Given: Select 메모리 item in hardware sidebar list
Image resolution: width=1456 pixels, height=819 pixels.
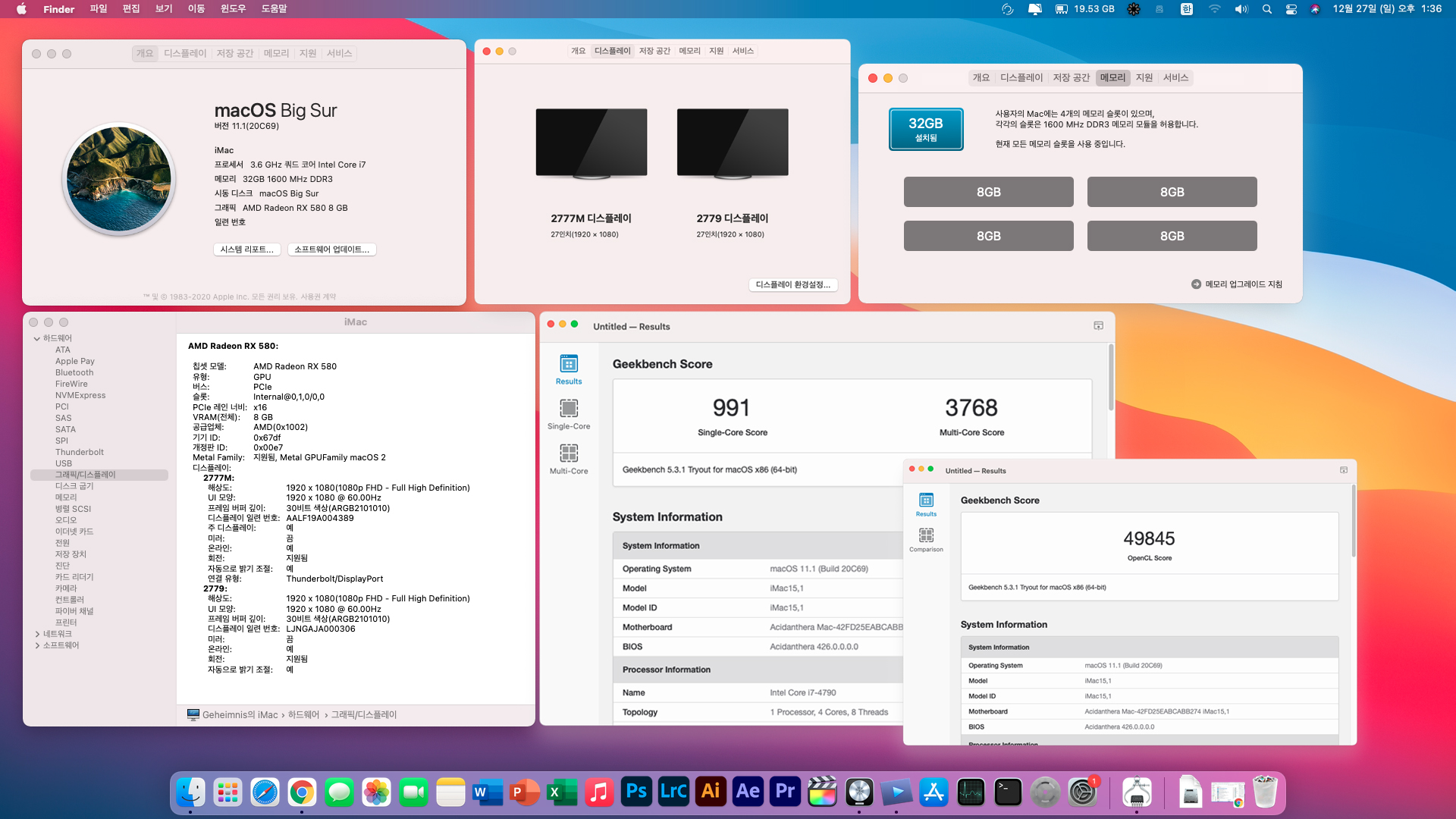Looking at the screenshot, I should [66, 497].
